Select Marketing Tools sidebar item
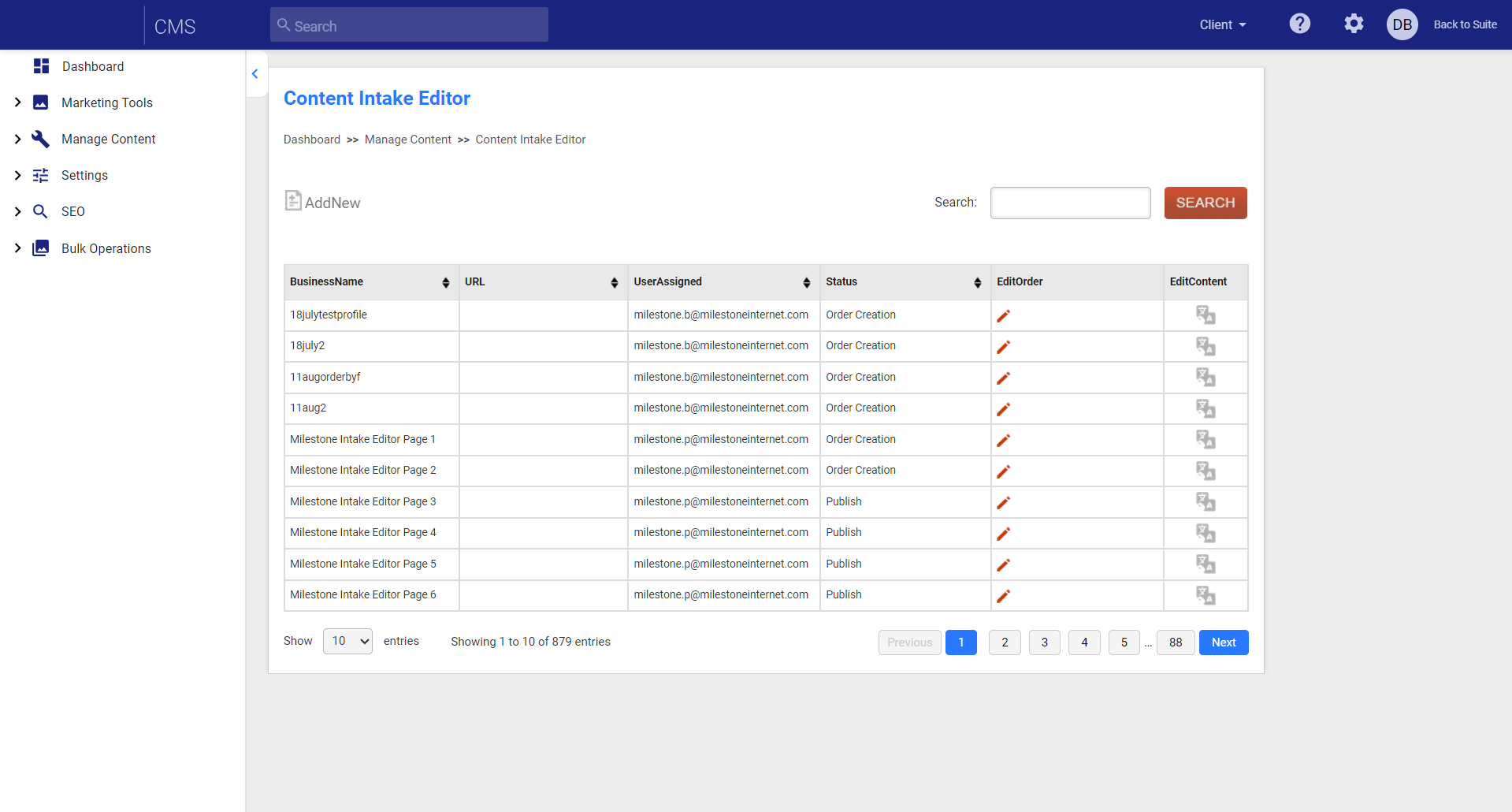1512x812 pixels. pyautogui.click(x=107, y=102)
